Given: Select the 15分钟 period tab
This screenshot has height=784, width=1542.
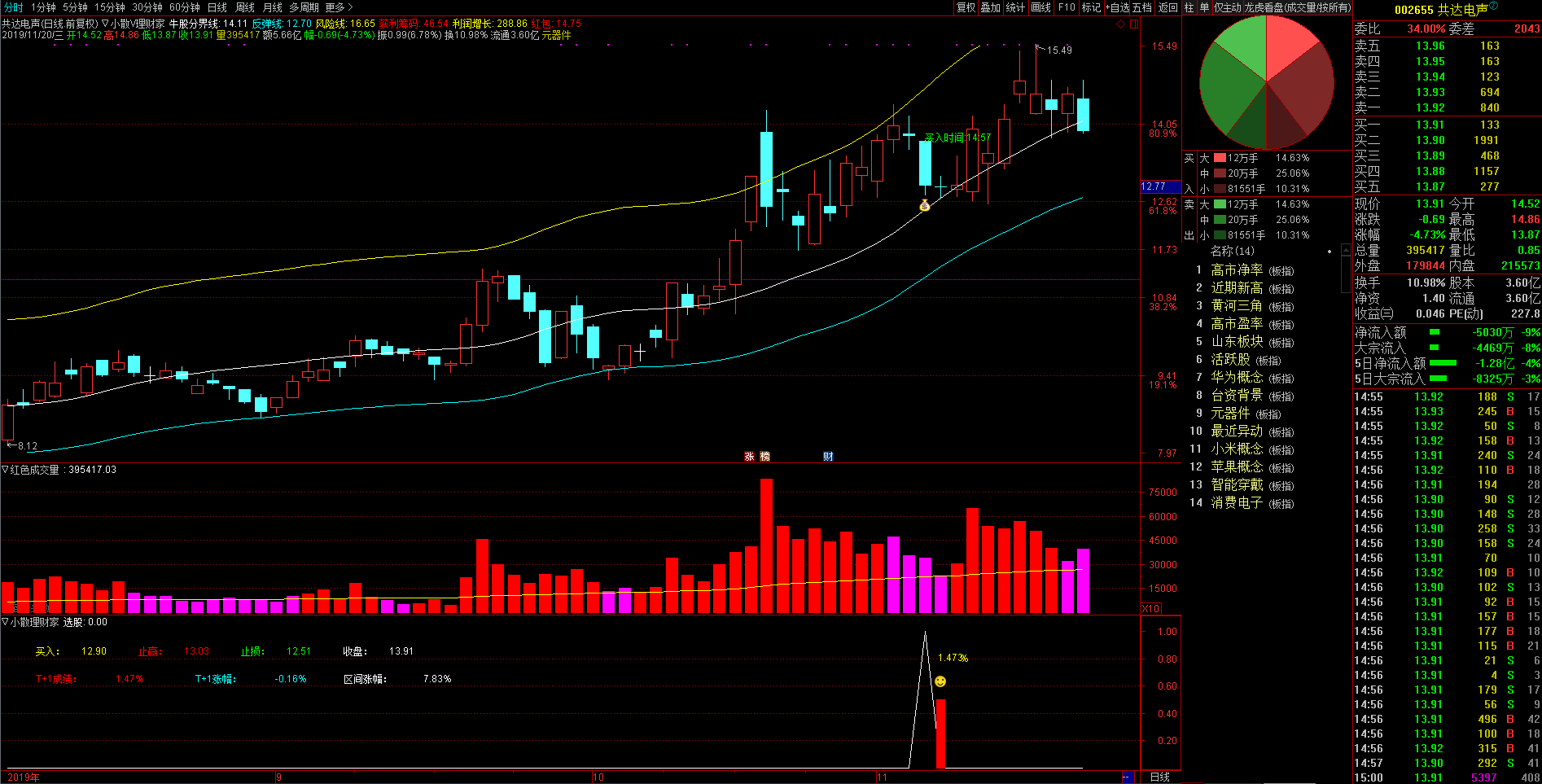Looking at the screenshot, I should 110,7.
